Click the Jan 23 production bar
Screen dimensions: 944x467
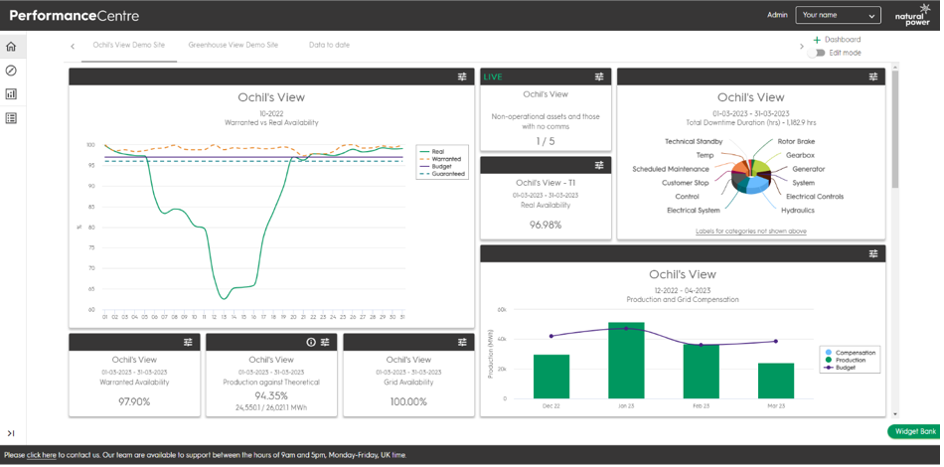coord(626,360)
